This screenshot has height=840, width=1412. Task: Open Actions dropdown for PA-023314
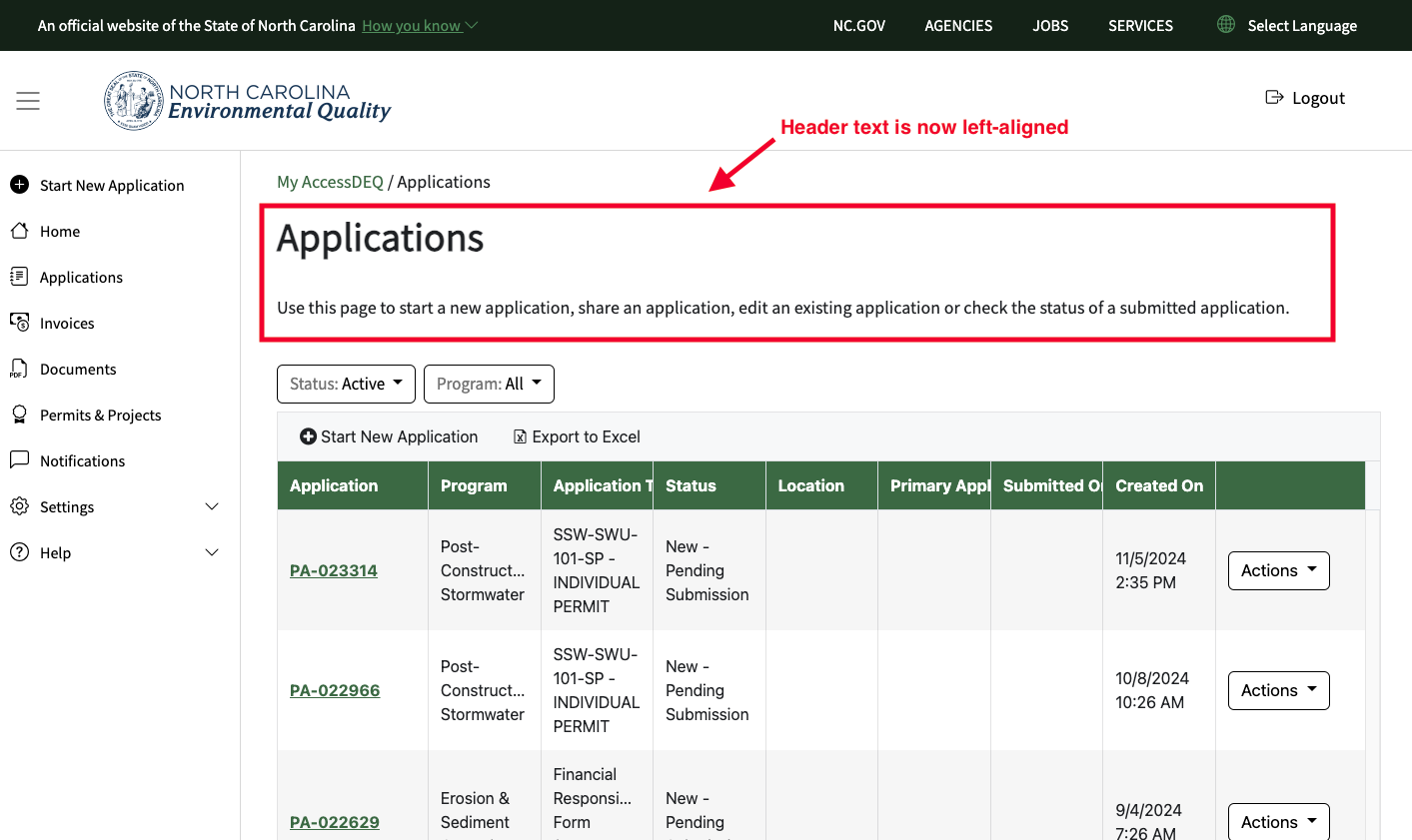(x=1278, y=570)
